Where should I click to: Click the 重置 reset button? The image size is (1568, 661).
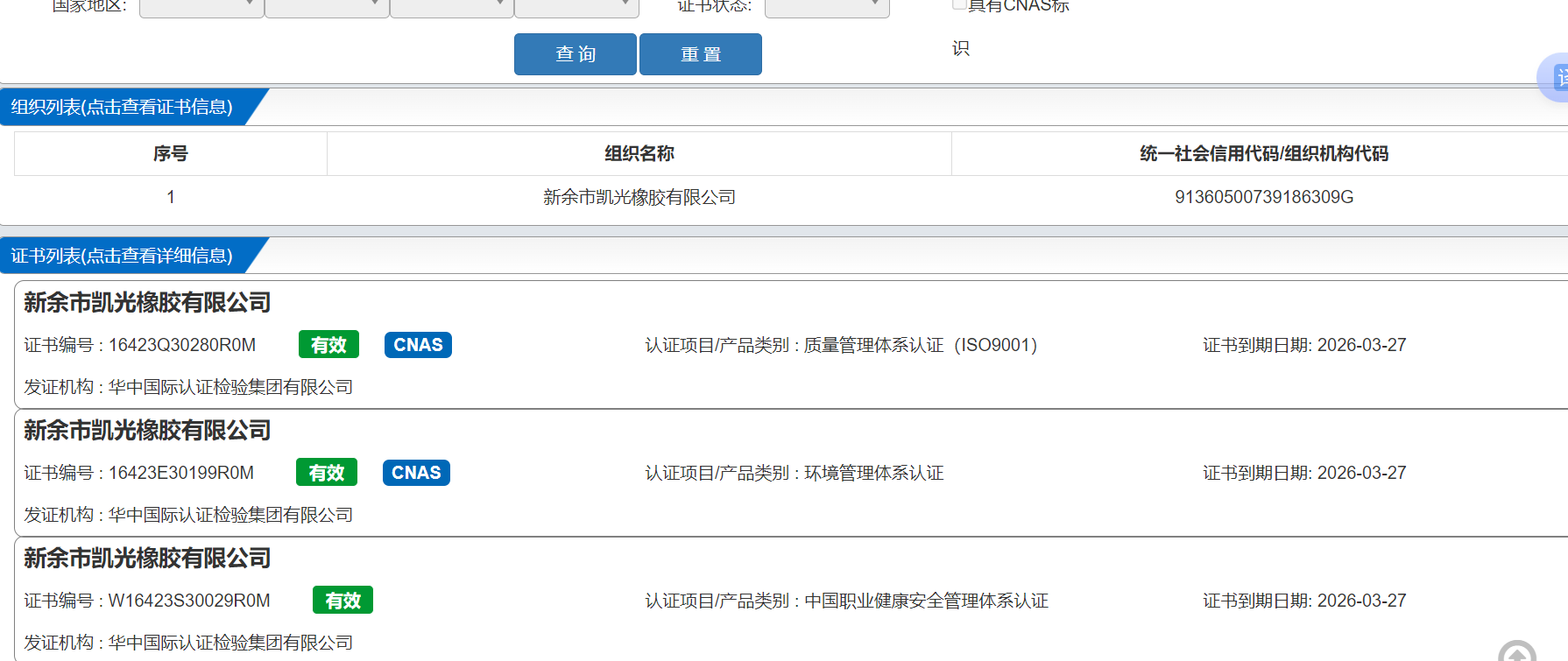[701, 54]
